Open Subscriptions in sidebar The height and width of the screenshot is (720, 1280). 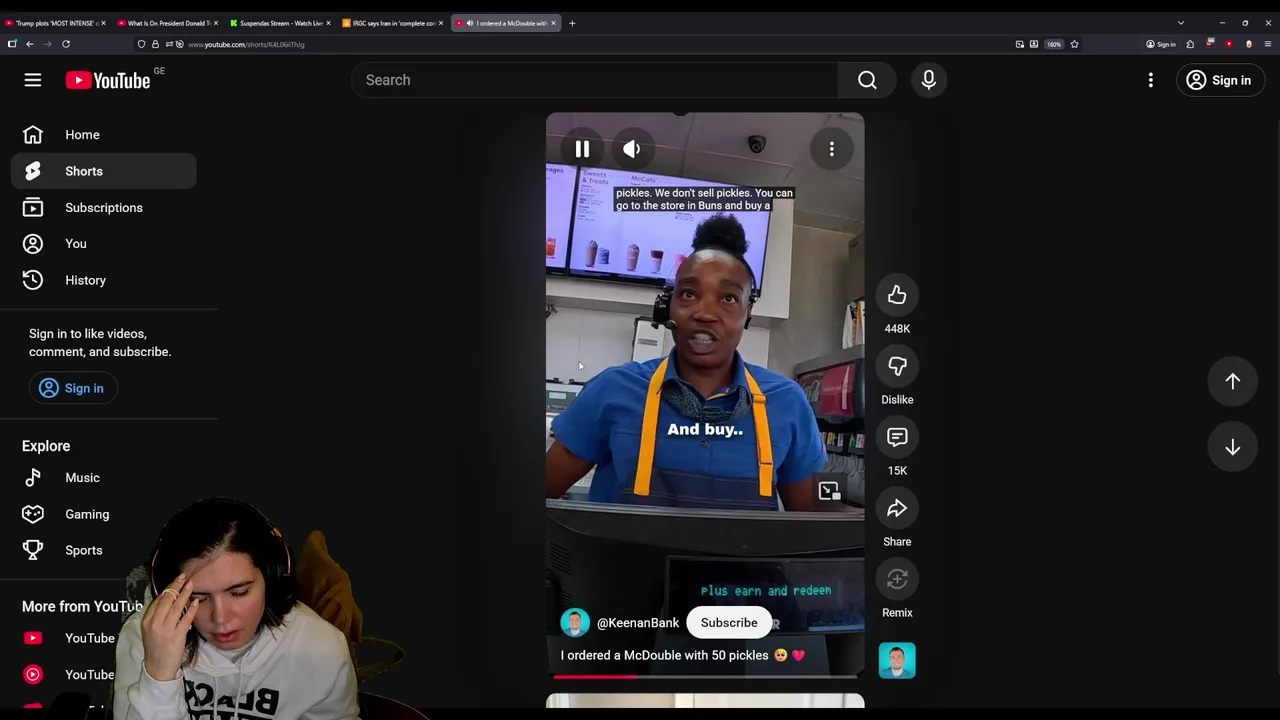point(104,208)
